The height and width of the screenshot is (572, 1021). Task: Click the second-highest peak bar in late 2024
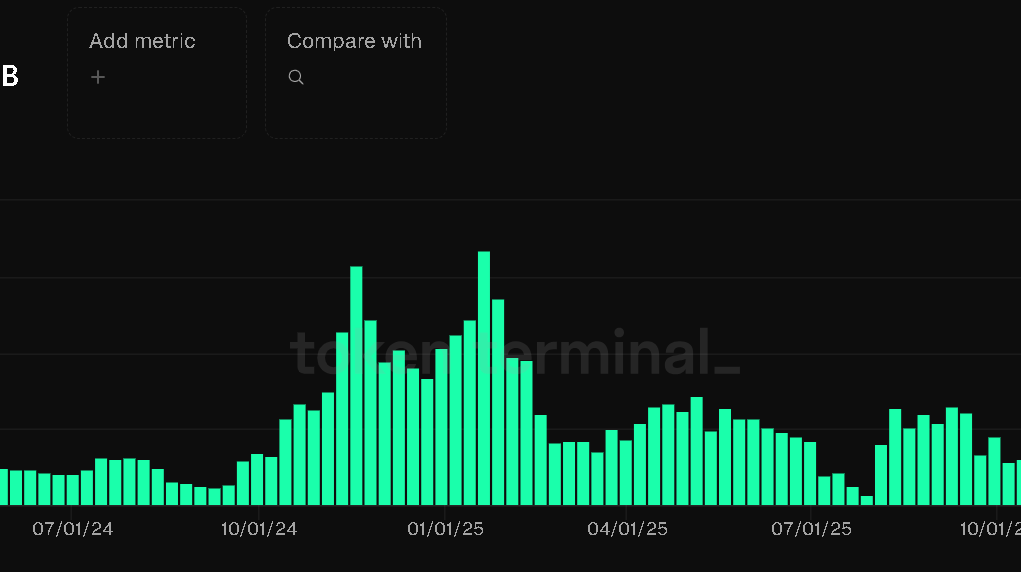[x=356, y=385]
